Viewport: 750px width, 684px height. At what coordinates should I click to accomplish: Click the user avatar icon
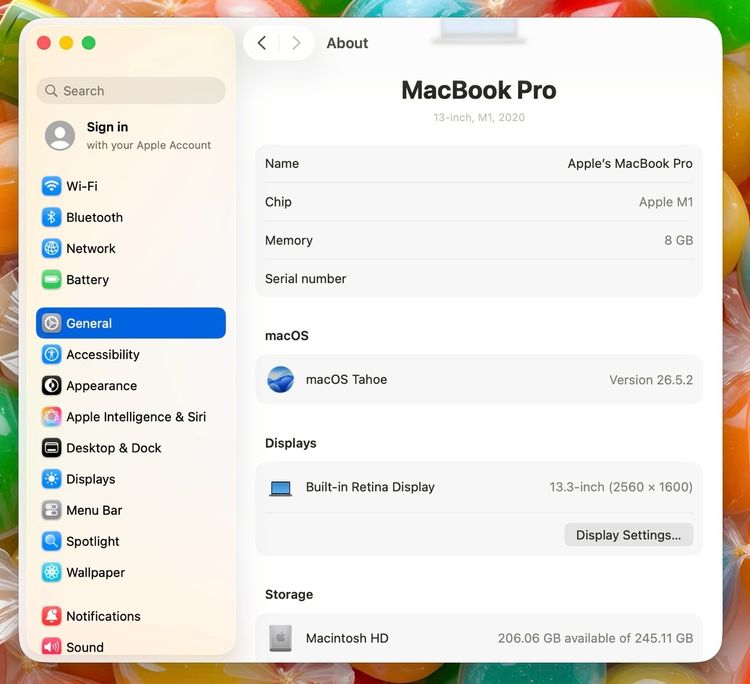(60, 135)
